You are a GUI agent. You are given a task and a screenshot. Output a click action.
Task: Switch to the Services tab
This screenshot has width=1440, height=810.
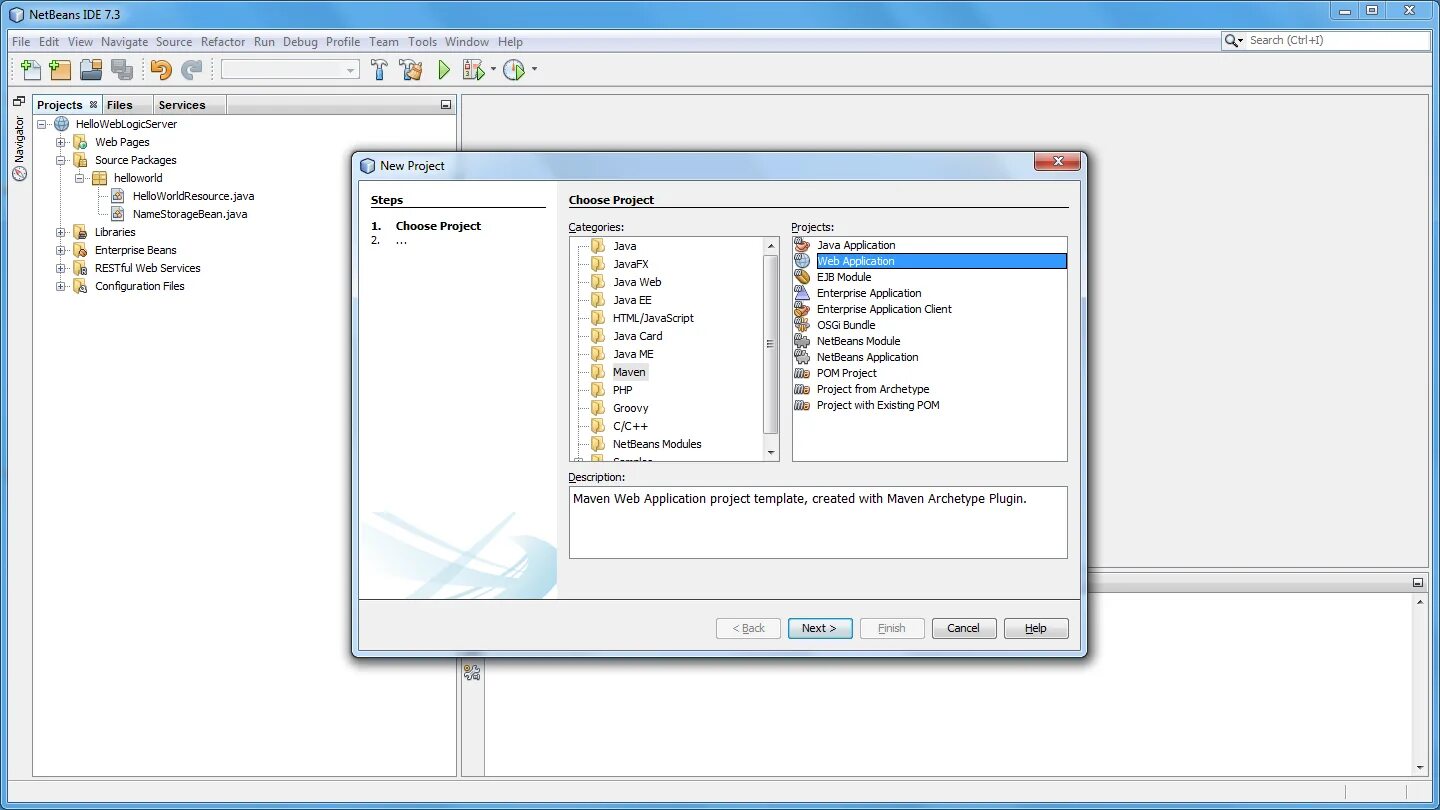click(181, 105)
